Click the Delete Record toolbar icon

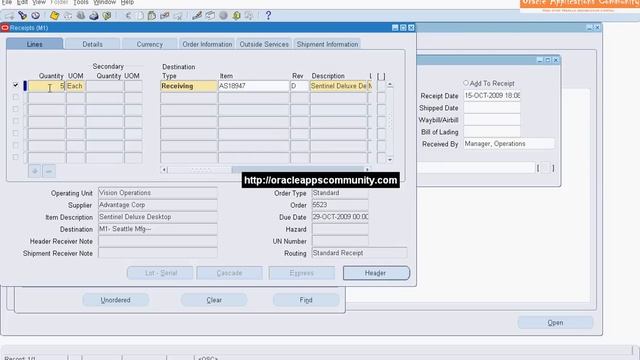pos(178,16)
